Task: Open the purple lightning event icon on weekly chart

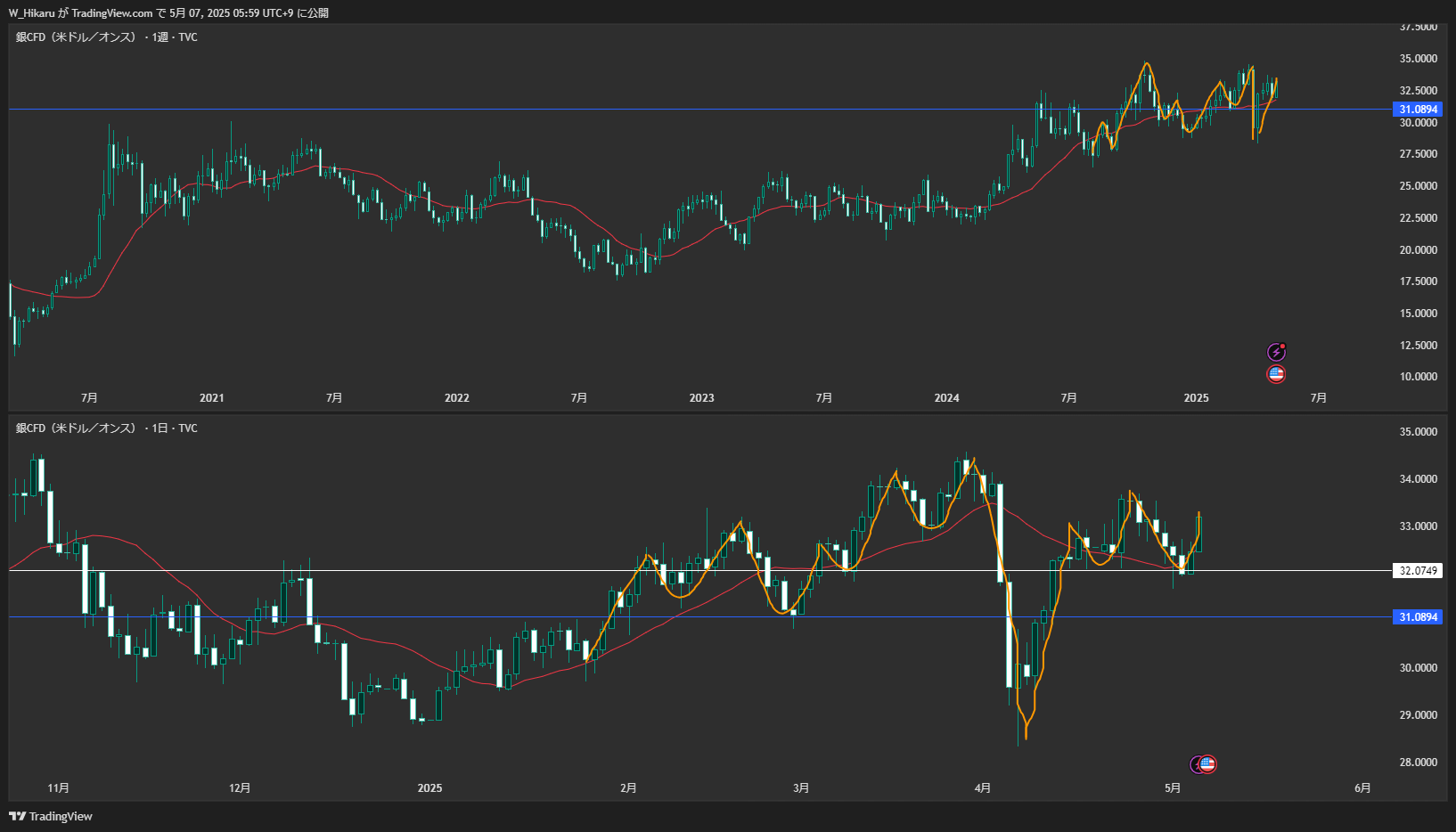Action: [1276, 352]
